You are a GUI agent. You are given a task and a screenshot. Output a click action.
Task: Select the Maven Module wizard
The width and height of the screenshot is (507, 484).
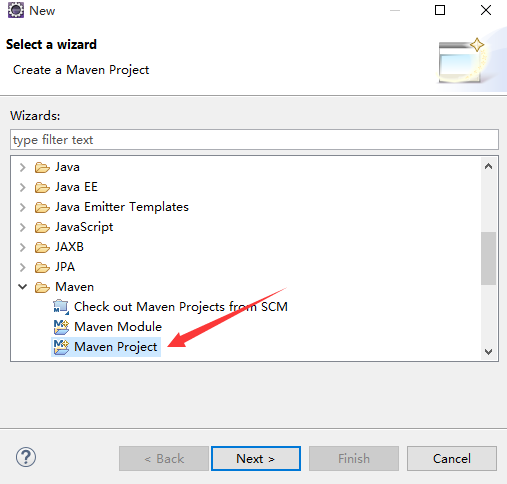tap(118, 327)
